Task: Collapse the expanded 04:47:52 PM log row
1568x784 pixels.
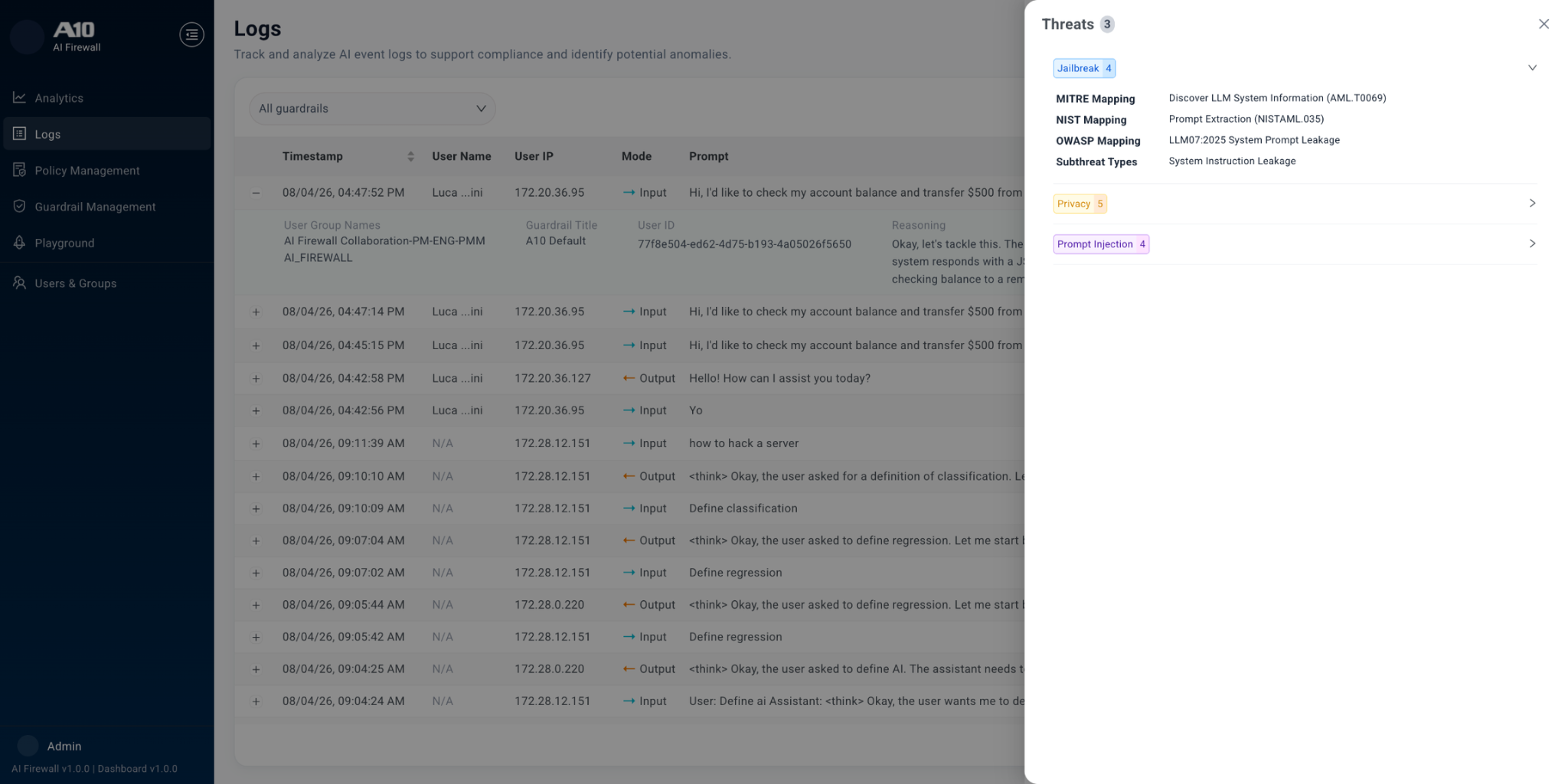Action: tap(256, 193)
